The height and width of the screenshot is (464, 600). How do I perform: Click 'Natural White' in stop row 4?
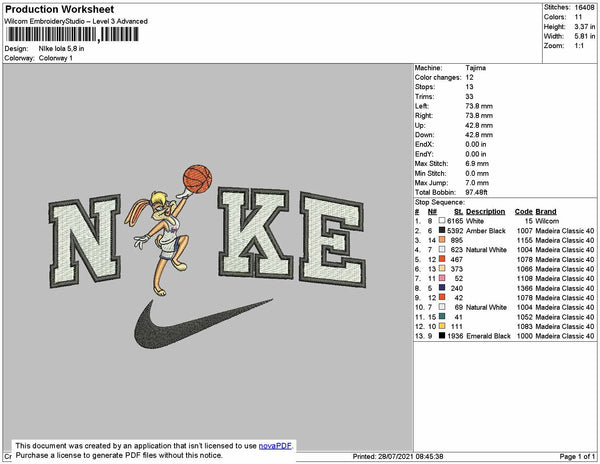click(486, 250)
